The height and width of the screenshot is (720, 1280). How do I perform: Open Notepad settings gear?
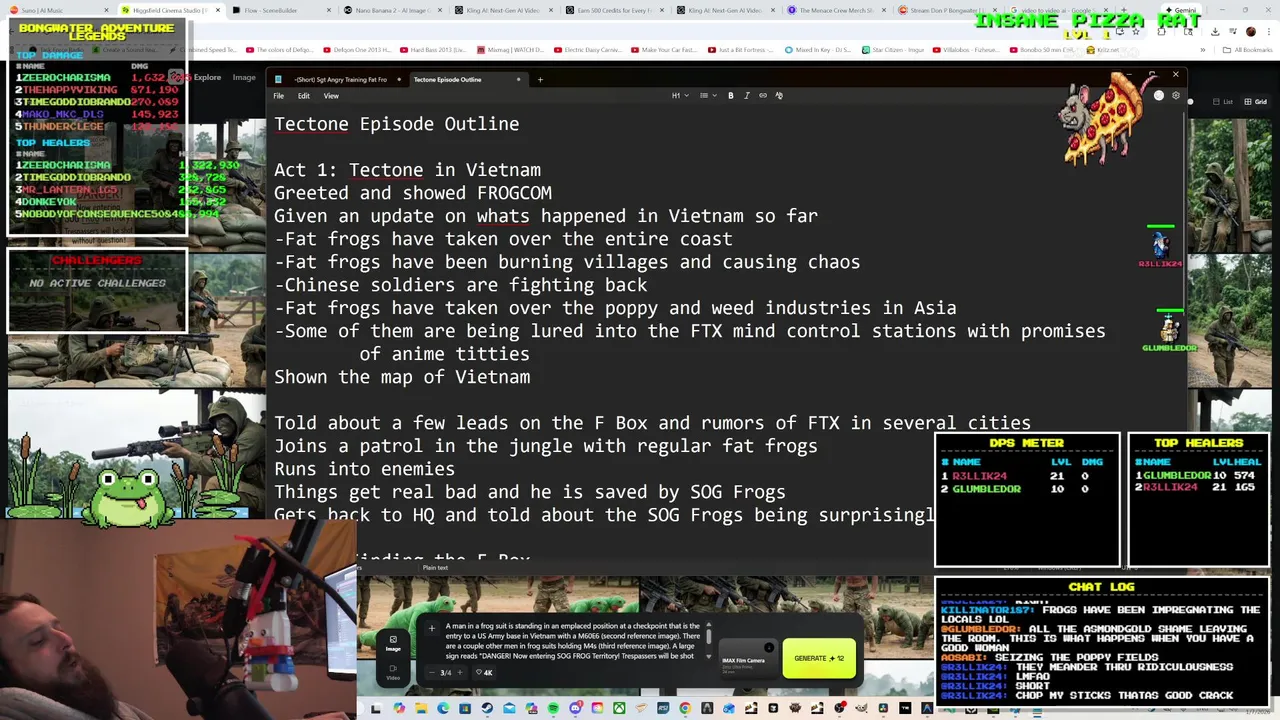coord(1176,96)
